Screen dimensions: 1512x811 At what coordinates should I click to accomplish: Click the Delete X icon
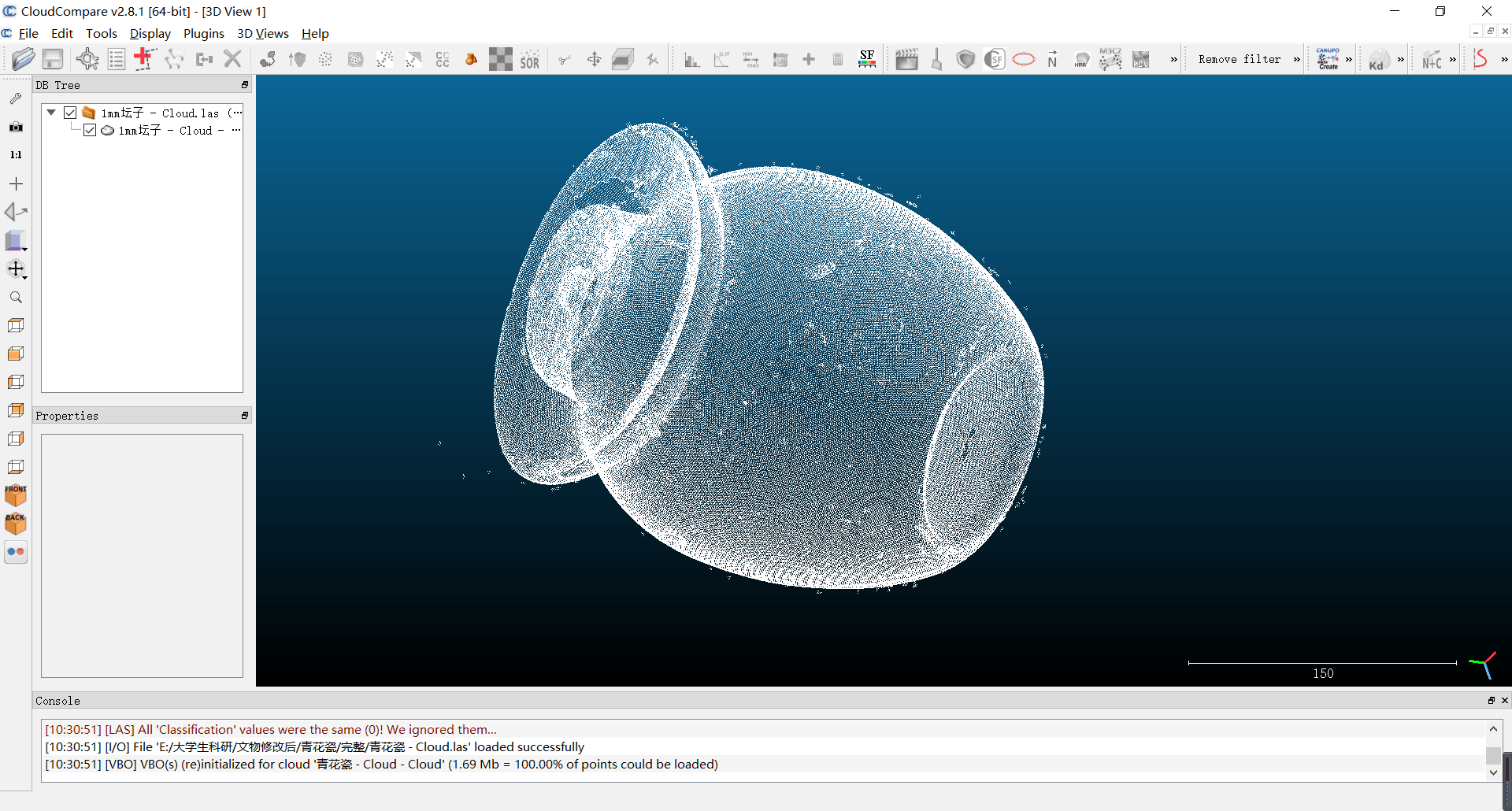(x=232, y=59)
